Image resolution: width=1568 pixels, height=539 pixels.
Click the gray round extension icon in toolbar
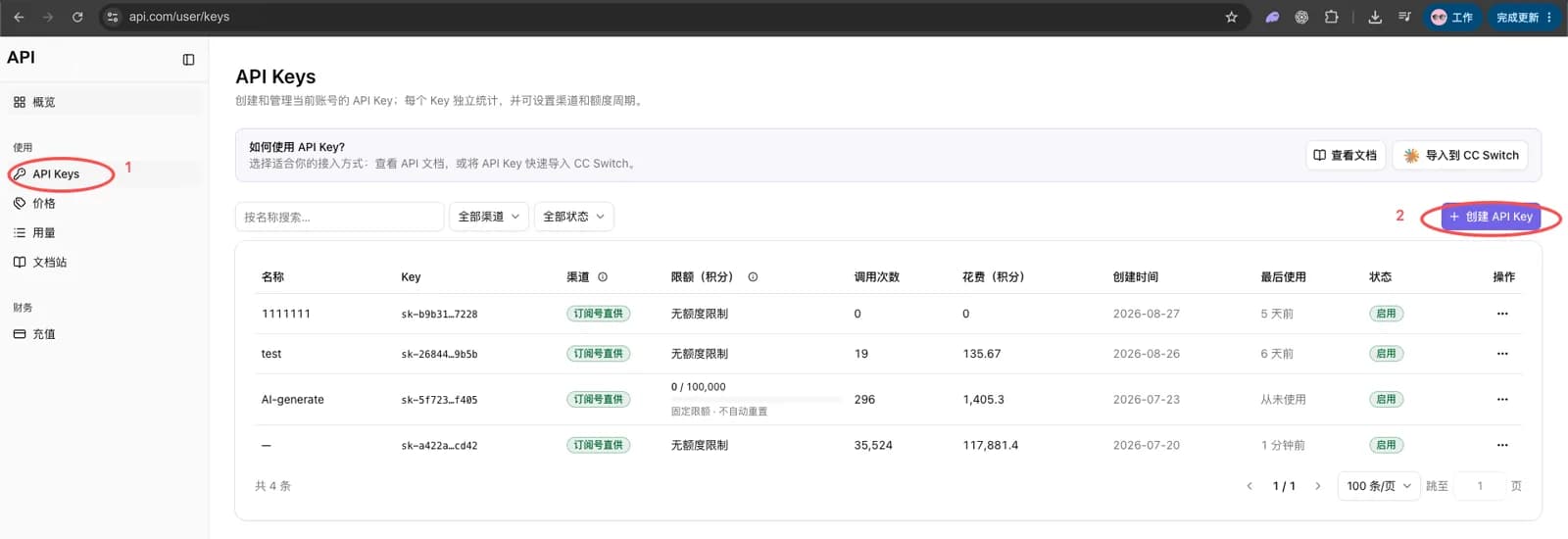click(x=1301, y=17)
